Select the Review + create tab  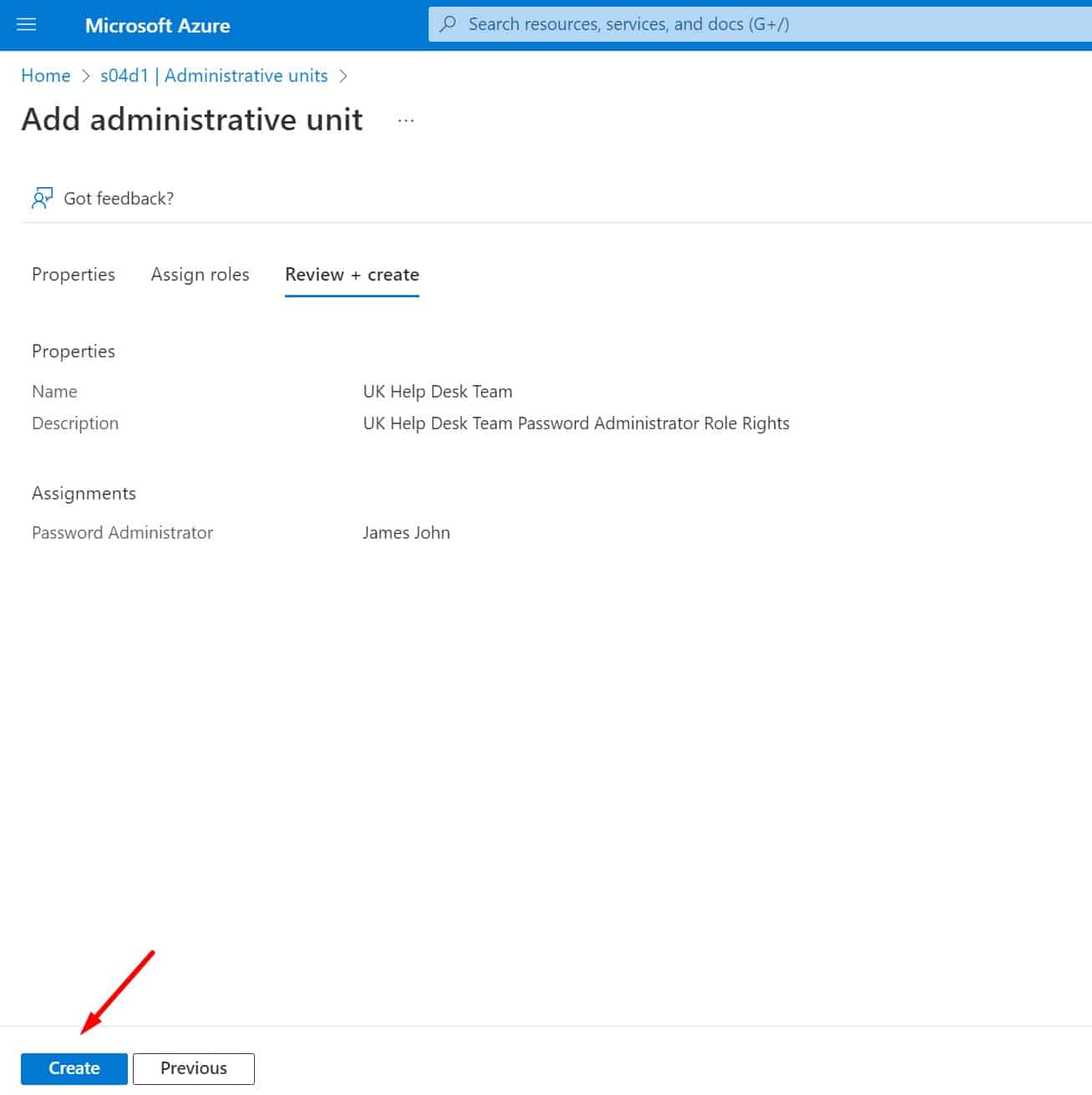351,274
